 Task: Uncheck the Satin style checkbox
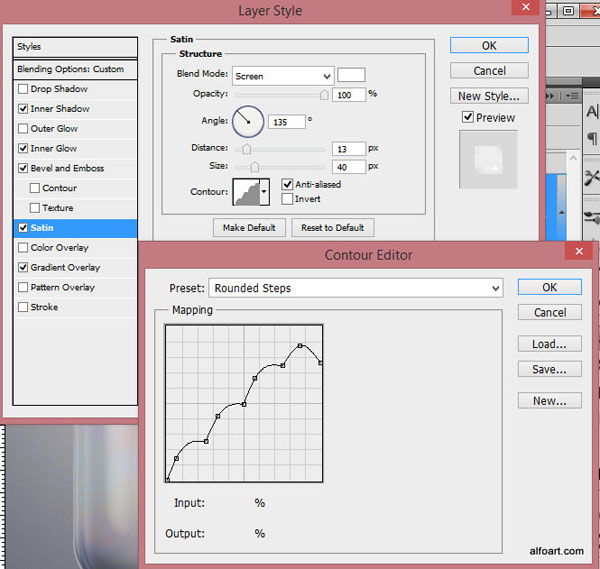point(23,228)
